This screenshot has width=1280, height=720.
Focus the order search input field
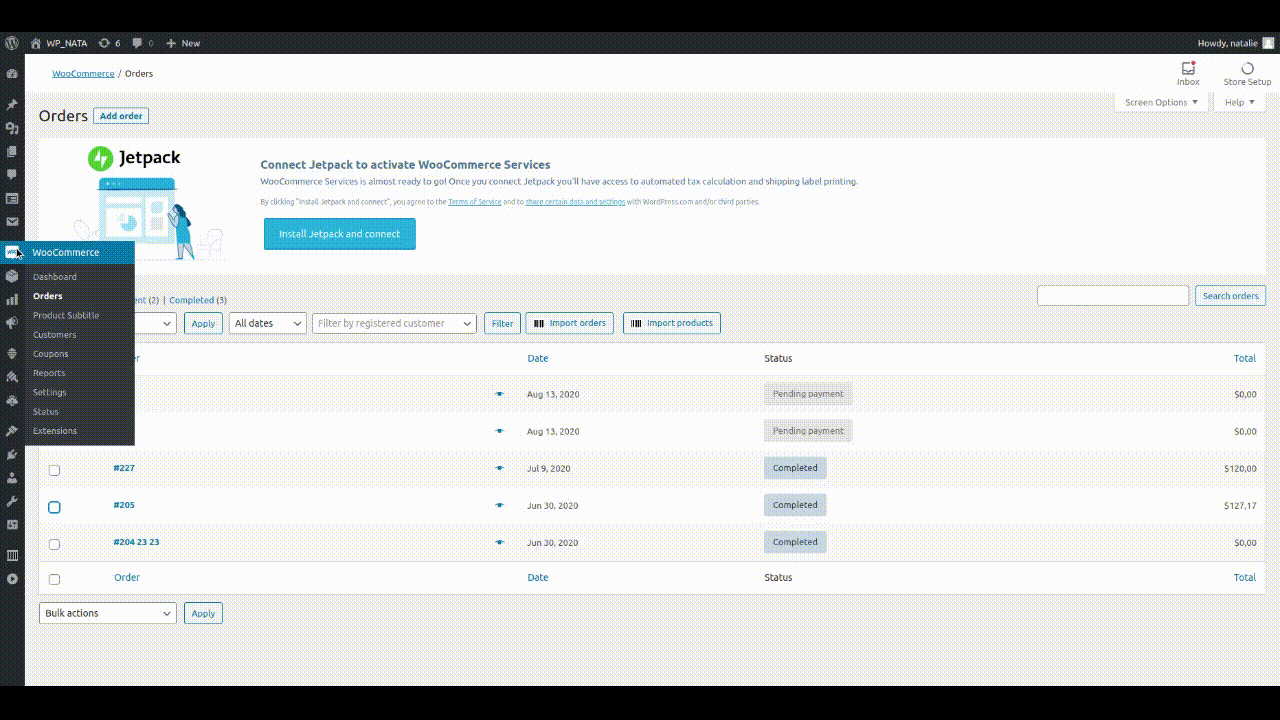(x=1113, y=296)
